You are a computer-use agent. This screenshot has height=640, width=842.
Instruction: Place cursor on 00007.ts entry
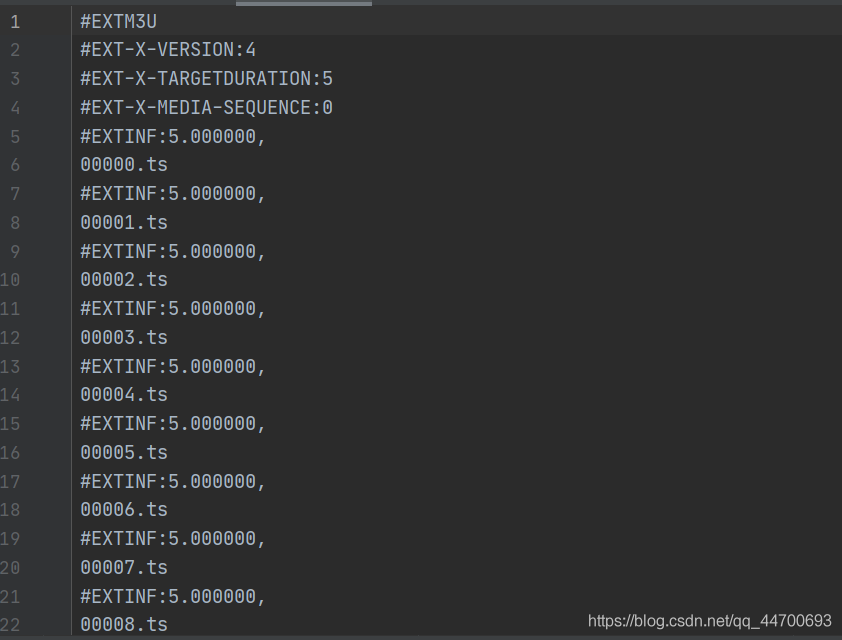coord(124,567)
